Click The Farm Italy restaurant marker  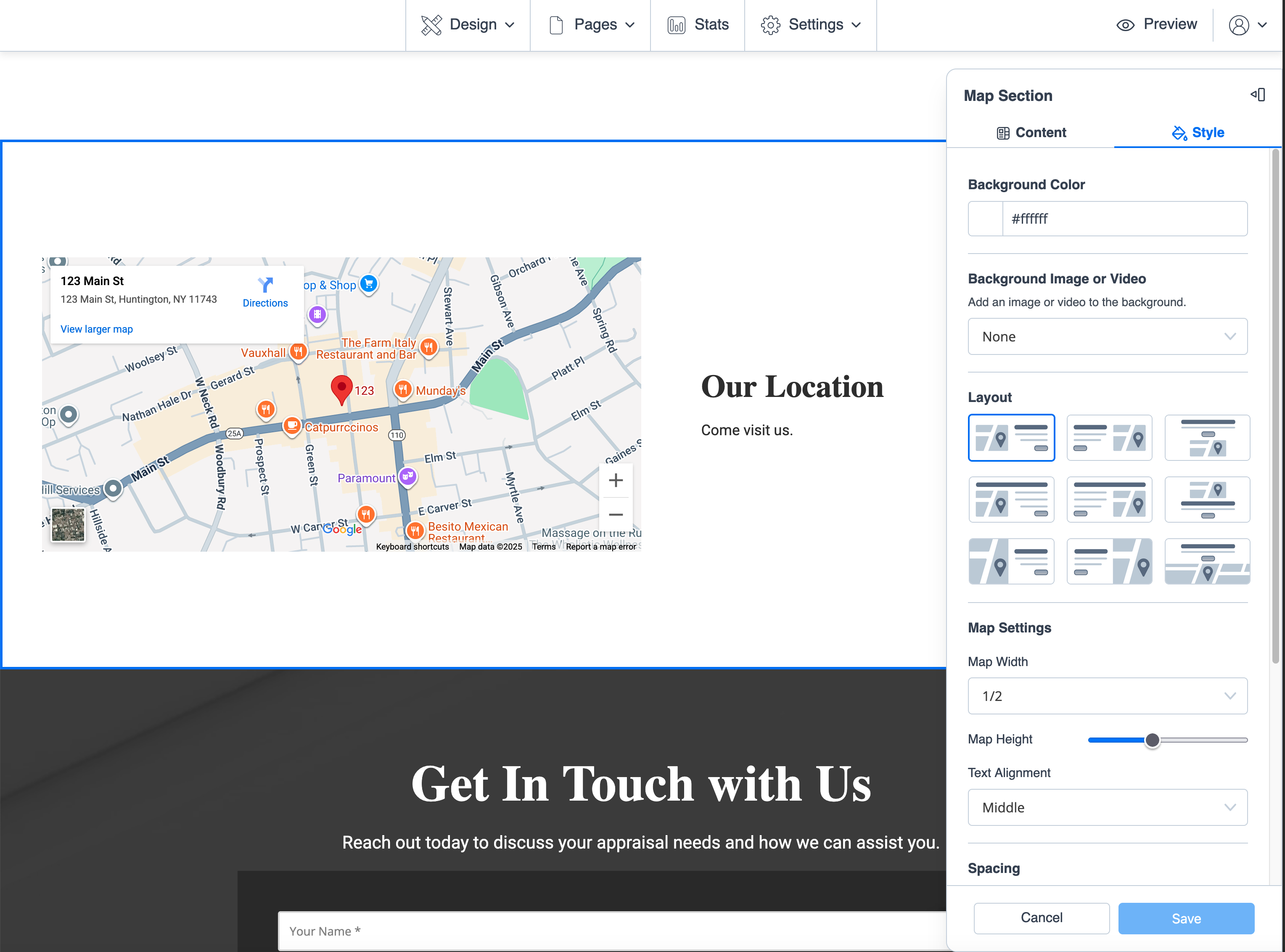[428, 347]
